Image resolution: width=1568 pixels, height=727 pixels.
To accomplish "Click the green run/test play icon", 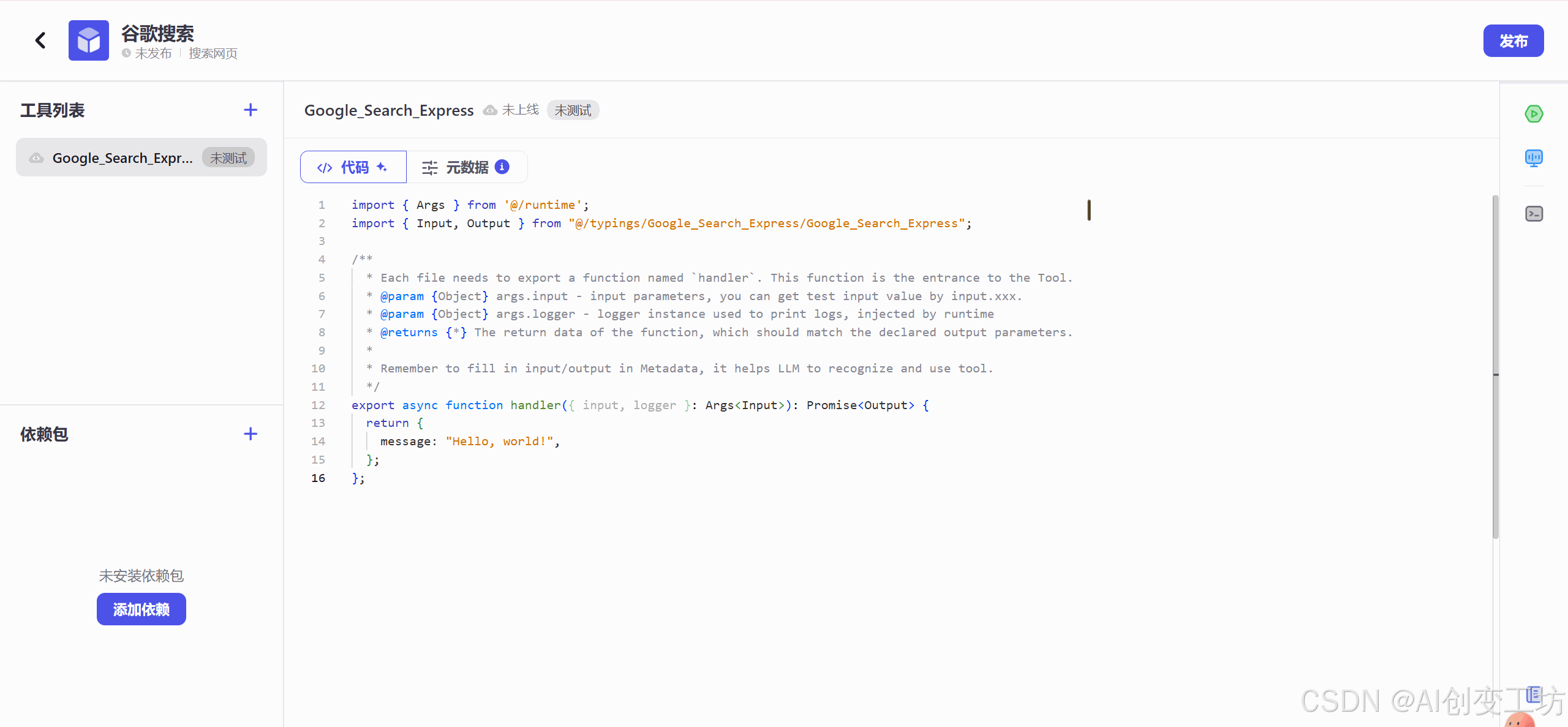I will (1534, 114).
